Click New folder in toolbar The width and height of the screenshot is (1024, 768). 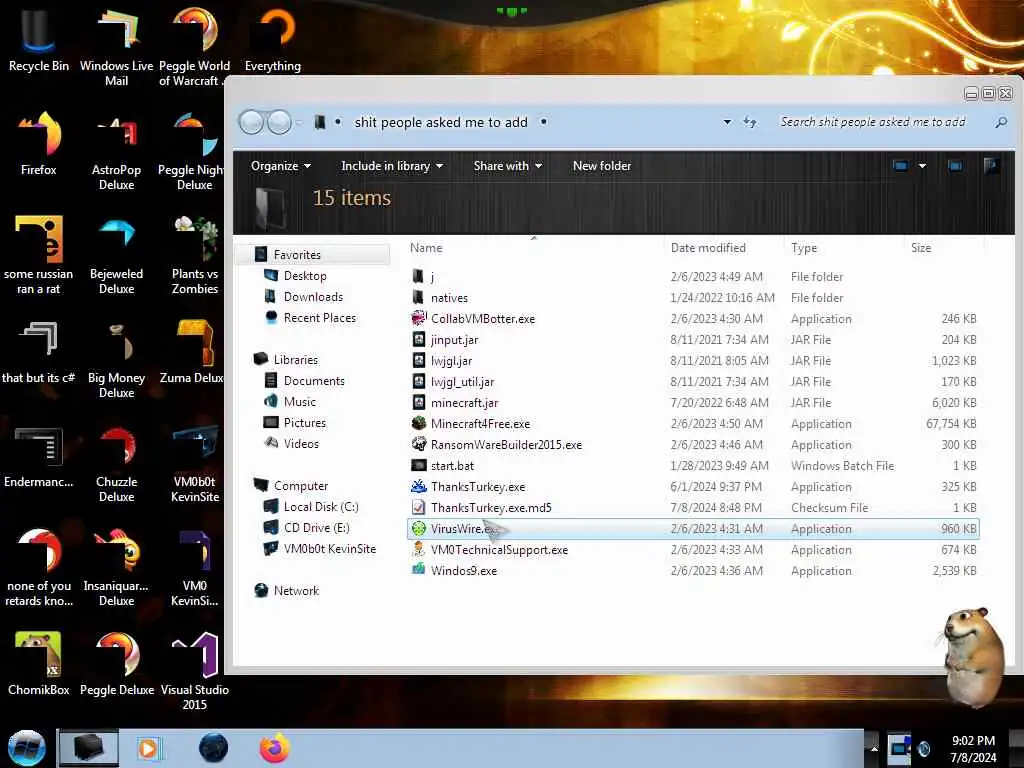pyautogui.click(x=601, y=166)
